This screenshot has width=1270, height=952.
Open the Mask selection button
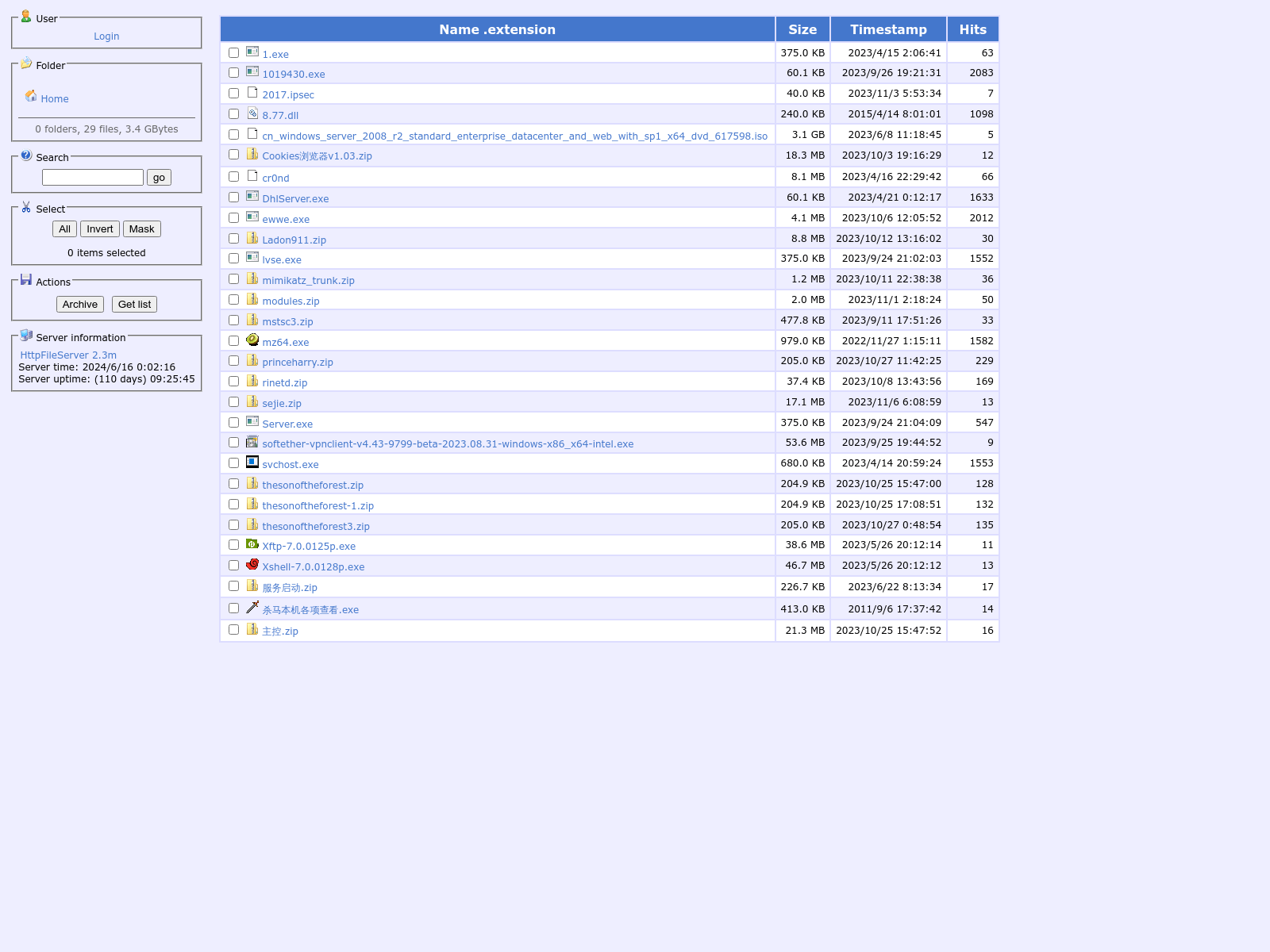click(142, 229)
